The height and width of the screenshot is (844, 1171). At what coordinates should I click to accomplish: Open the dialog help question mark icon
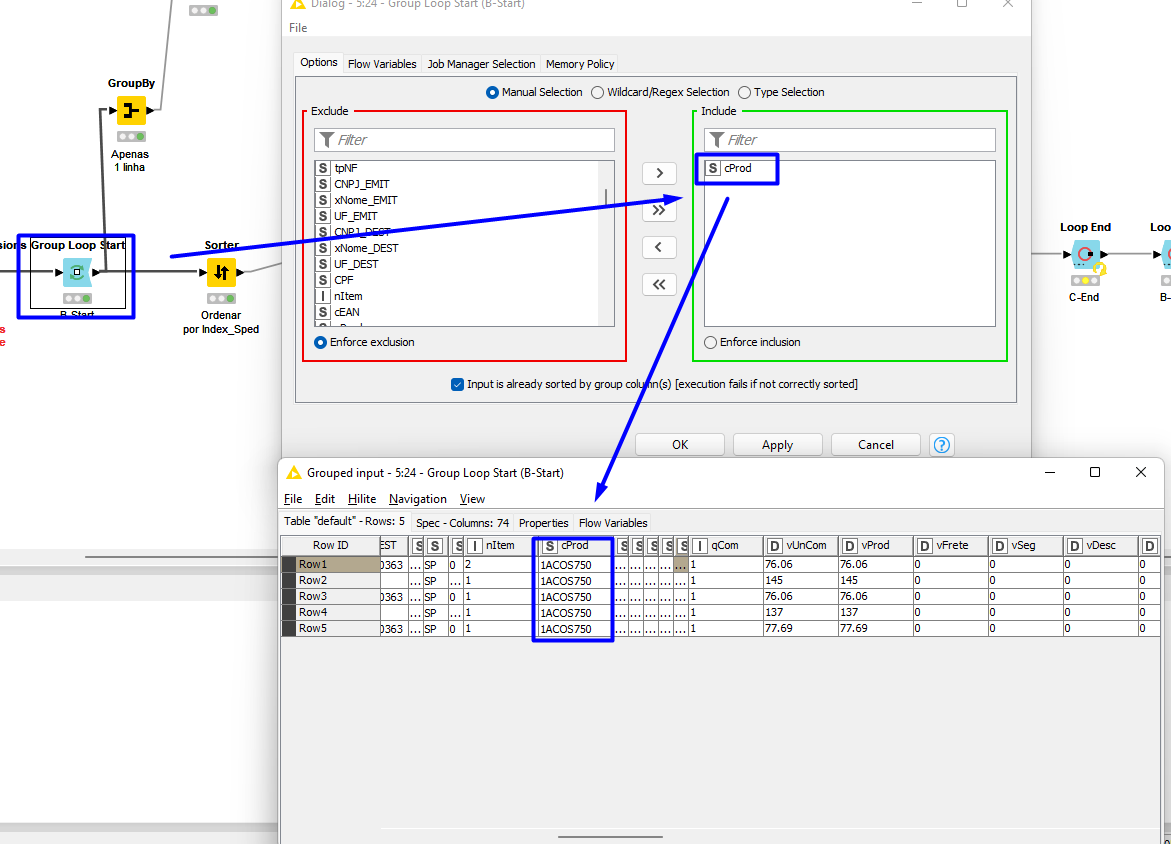coord(940,445)
